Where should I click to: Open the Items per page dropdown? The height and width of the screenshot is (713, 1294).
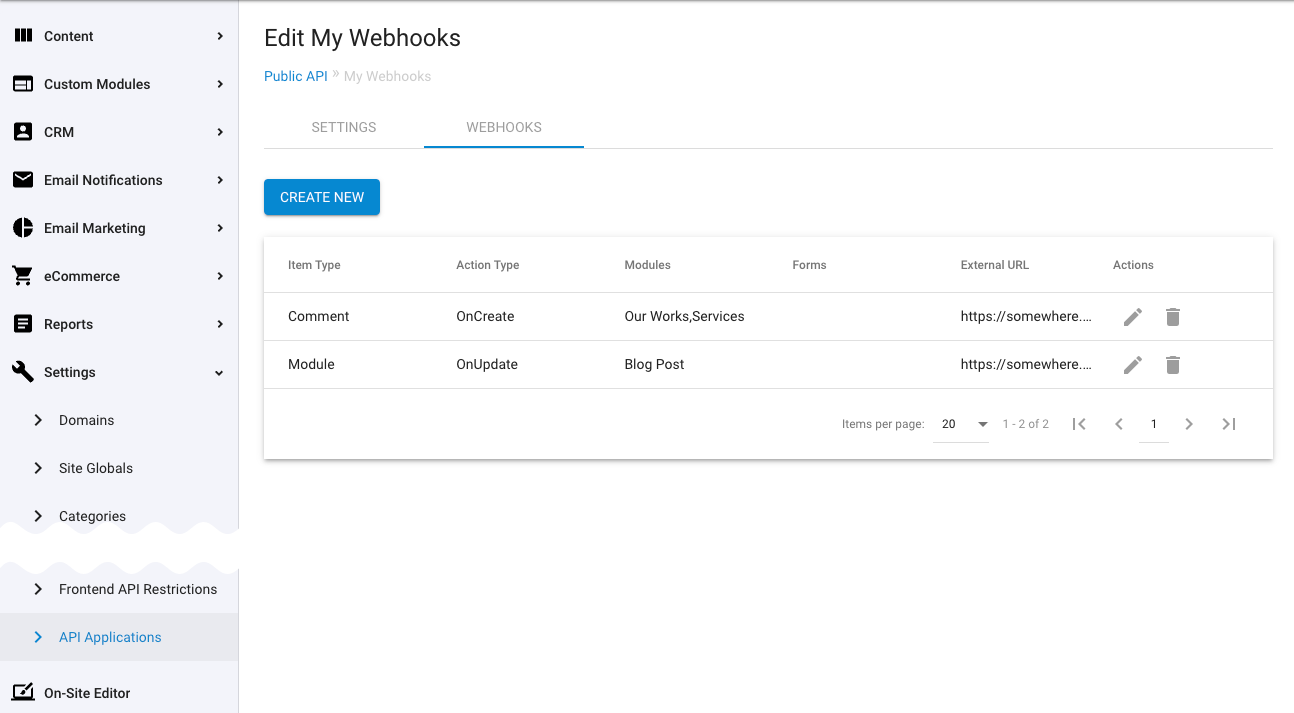pyautogui.click(x=961, y=424)
